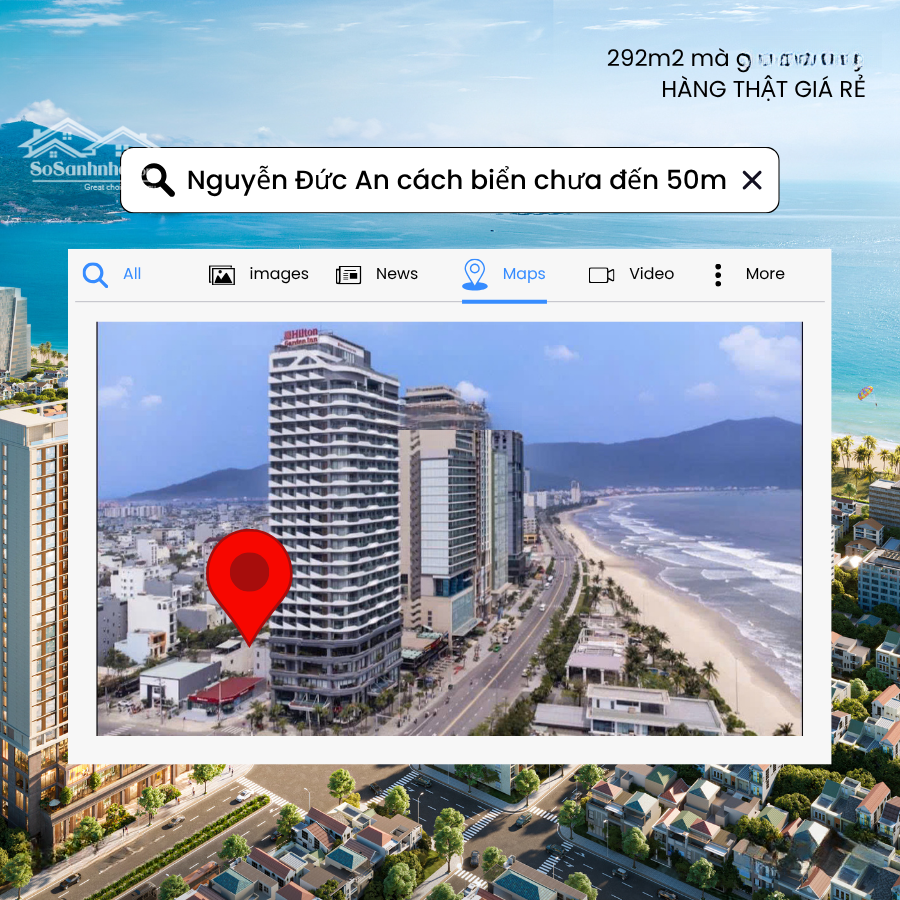The image size is (900, 900).
Task: Select the Maps tab label
Action: (524, 274)
